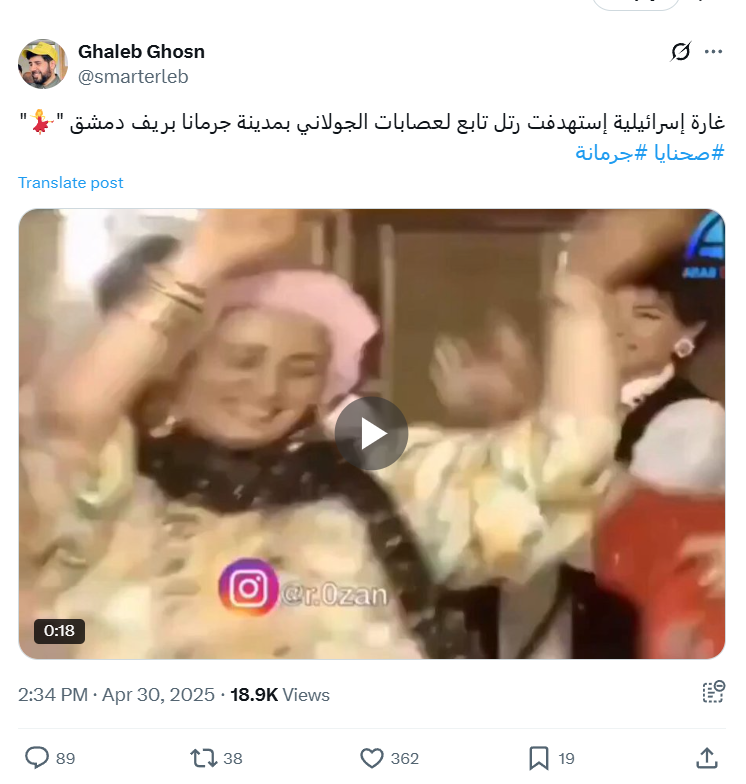Screen dimensions: 746x784
Task: Open the post analytics notes icon
Action: tap(714, 692)
